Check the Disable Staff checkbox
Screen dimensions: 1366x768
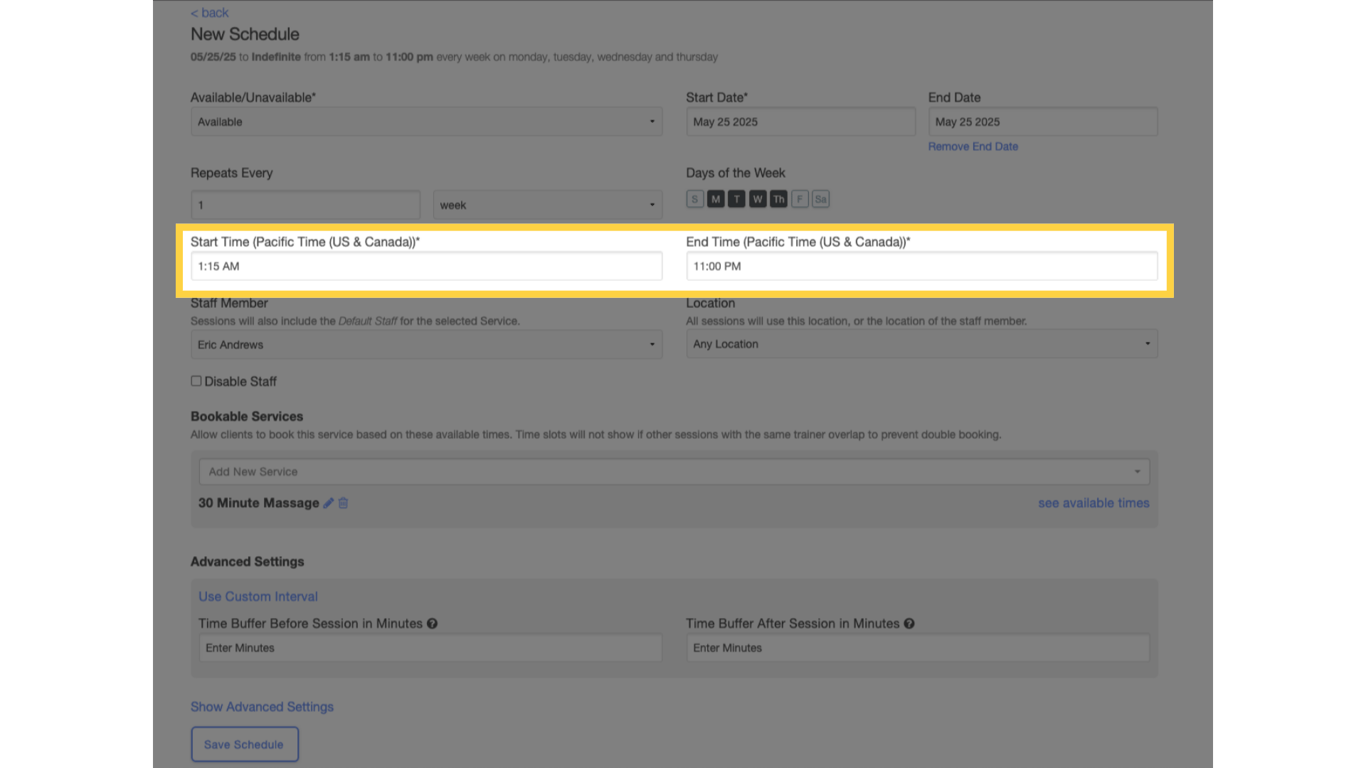(x=196, y=381)
